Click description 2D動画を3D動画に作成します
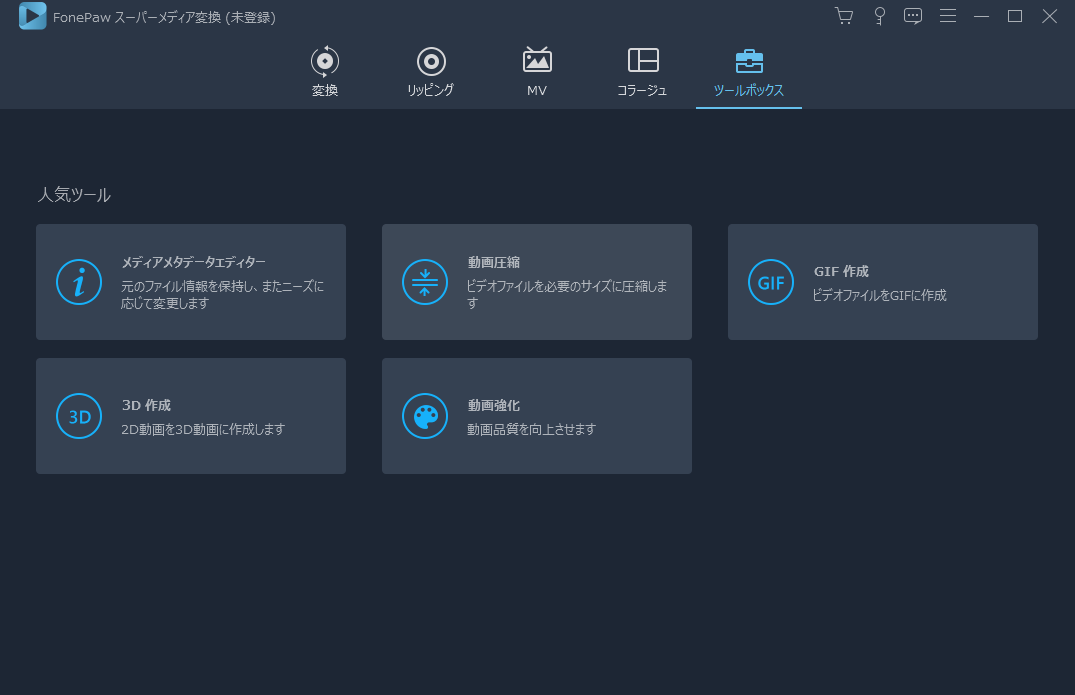The image size is (1075, 695). click(x=203, y=430)
